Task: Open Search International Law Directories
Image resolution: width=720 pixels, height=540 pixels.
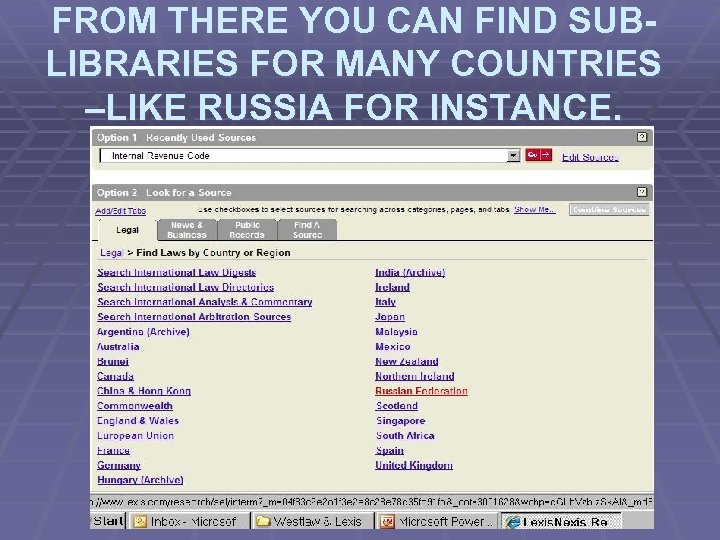Action: click(x=186, y=287)
